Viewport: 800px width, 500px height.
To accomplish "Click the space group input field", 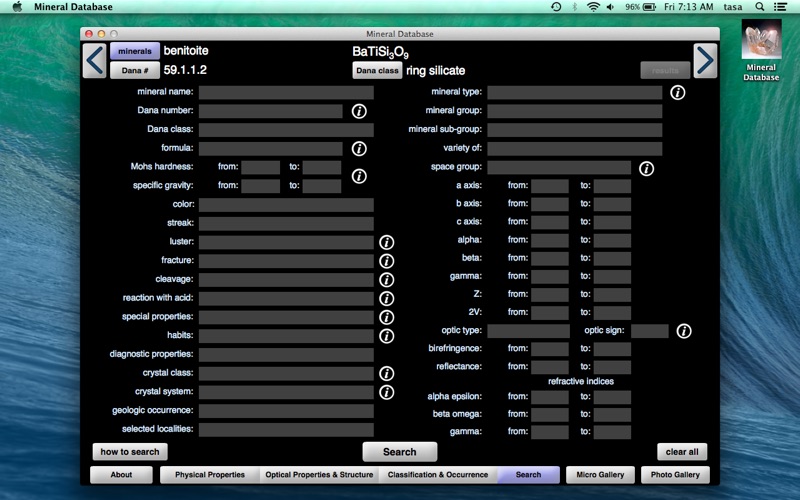I will click(559, 167).
